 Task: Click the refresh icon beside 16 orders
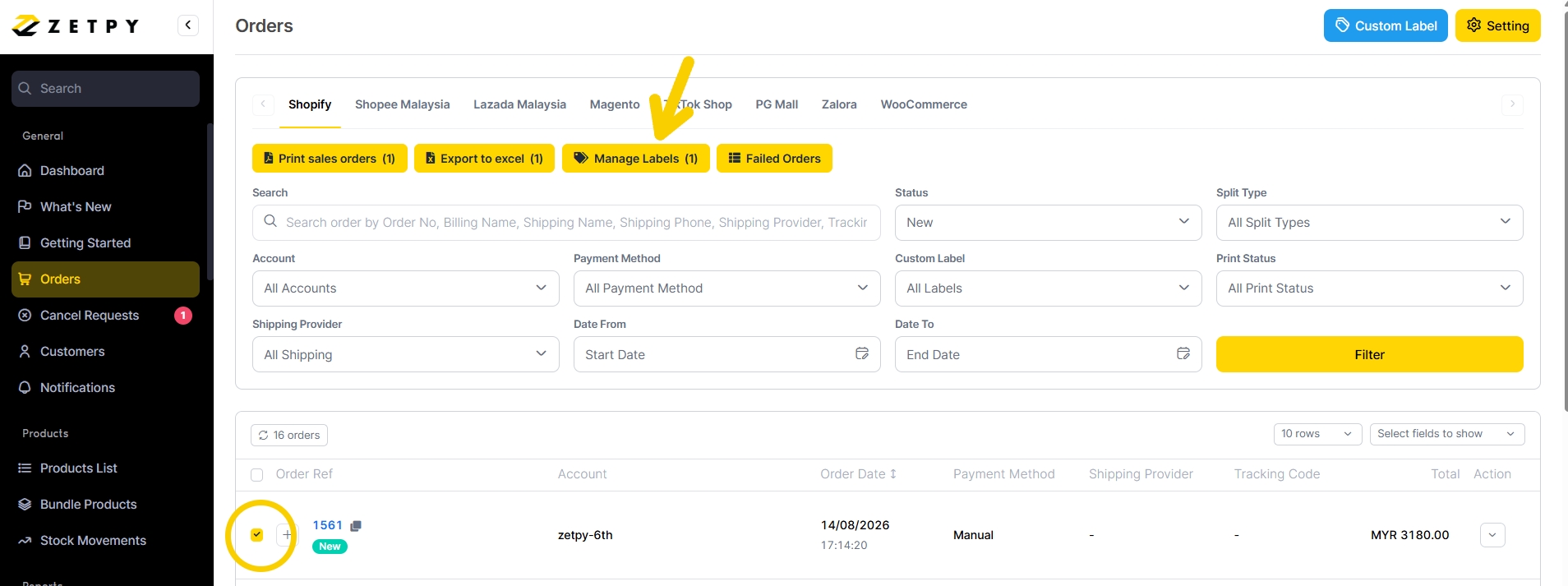tap(263, 436)
